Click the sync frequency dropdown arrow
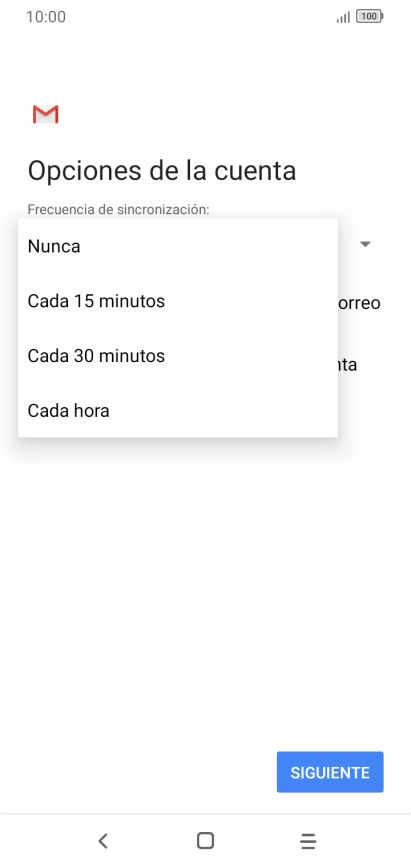Screen dimensions: 411x868 366,244
